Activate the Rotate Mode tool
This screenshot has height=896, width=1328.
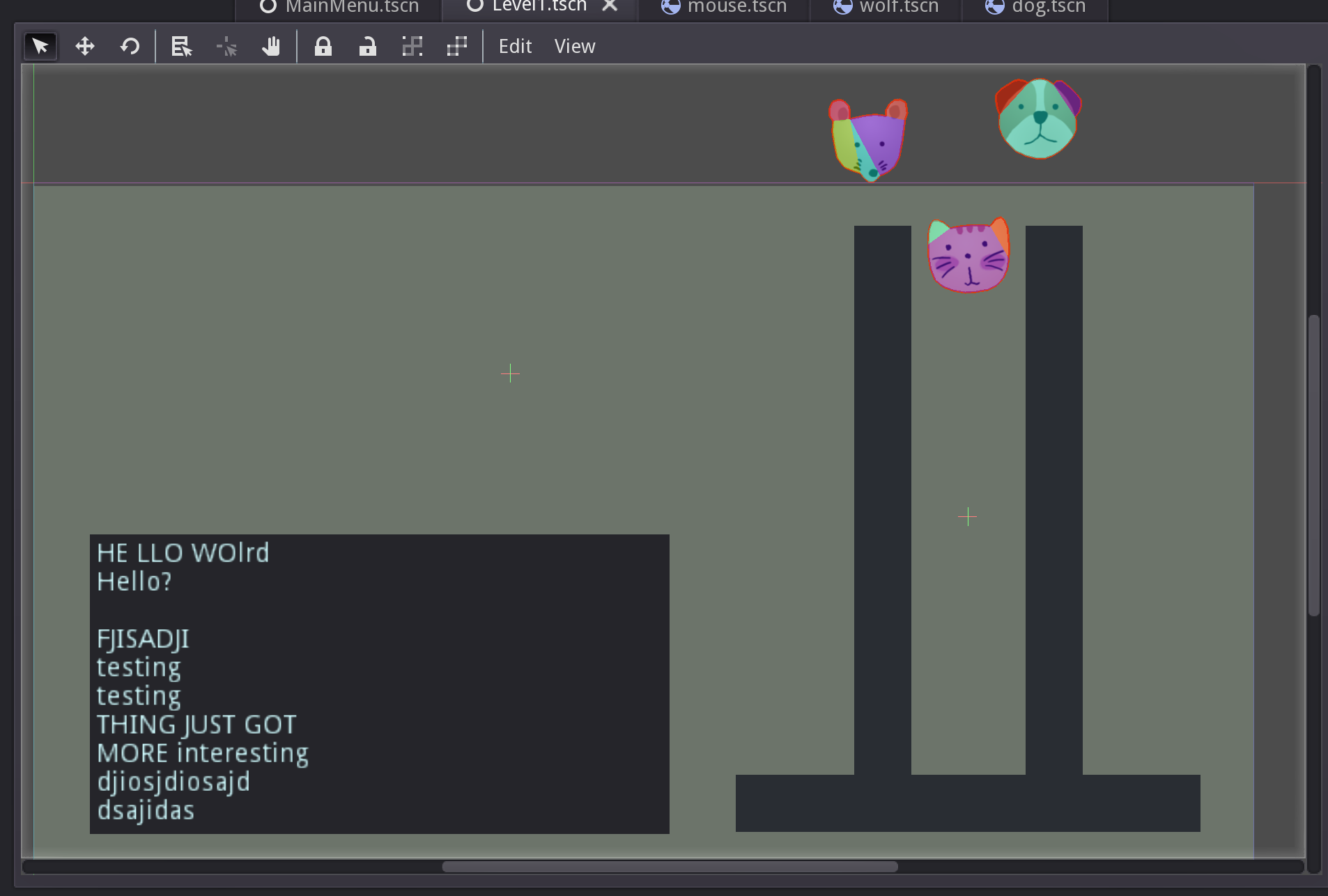click(x=130, y=47)
